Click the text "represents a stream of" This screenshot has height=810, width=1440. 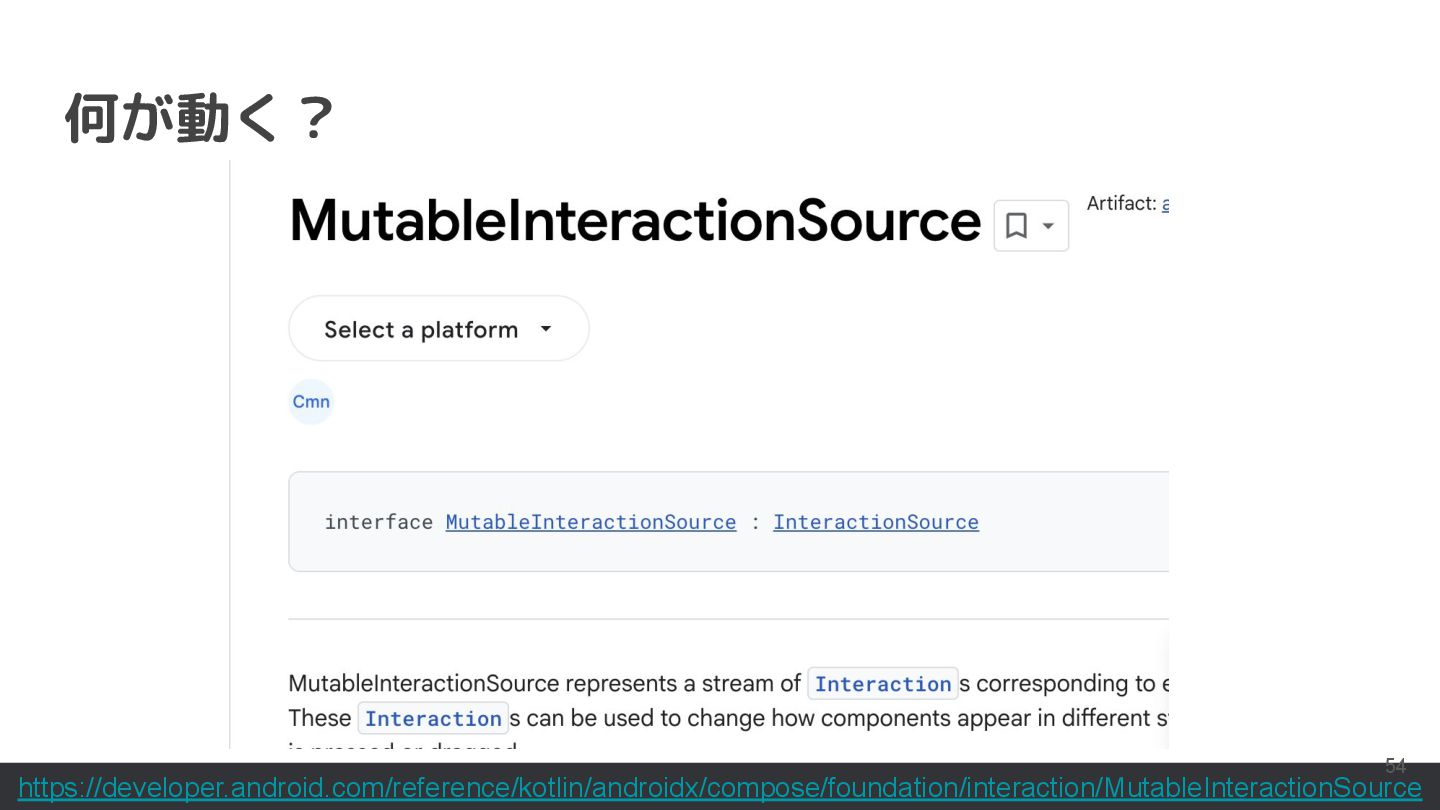tap(684, 684)
